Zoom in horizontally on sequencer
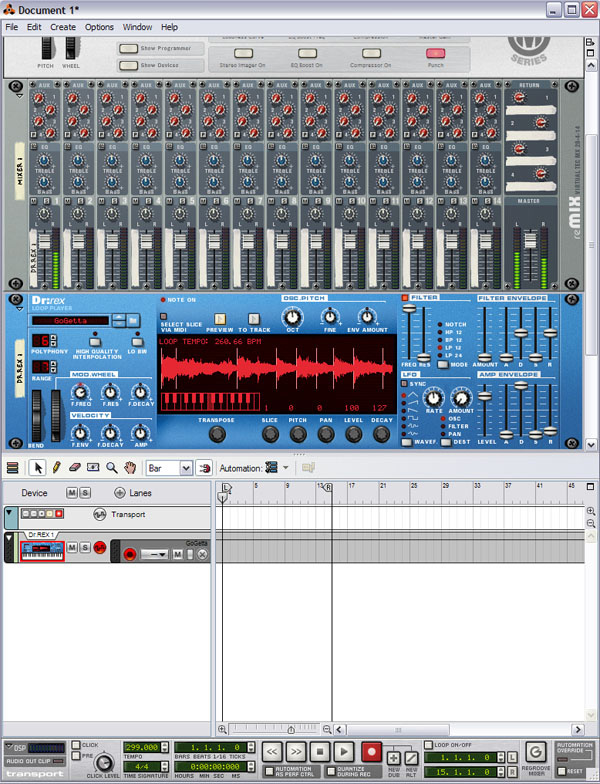The image size is (600, 784). click(222, 730)
